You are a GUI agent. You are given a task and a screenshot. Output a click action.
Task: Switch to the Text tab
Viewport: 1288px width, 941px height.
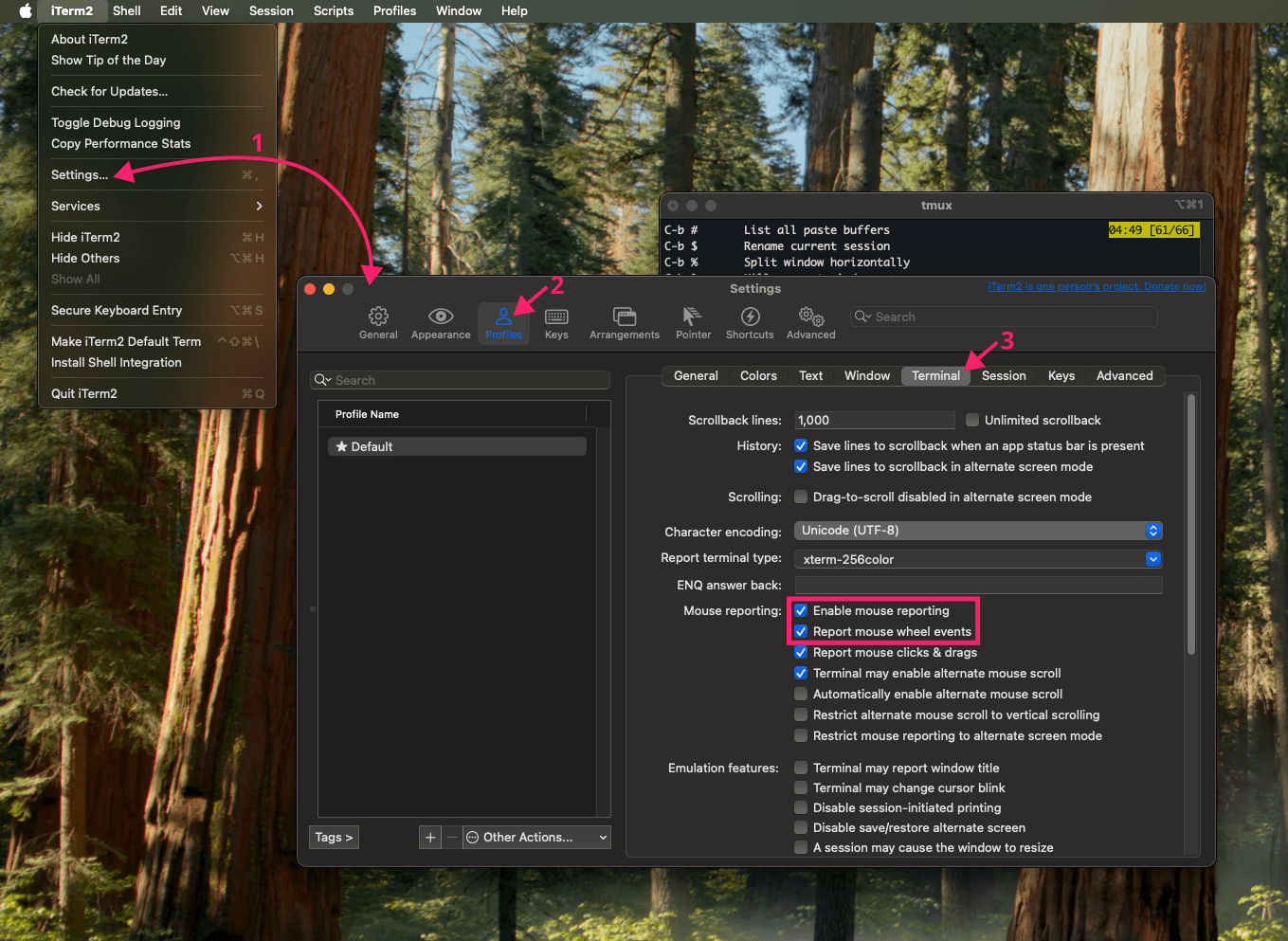tap(810, 375)
